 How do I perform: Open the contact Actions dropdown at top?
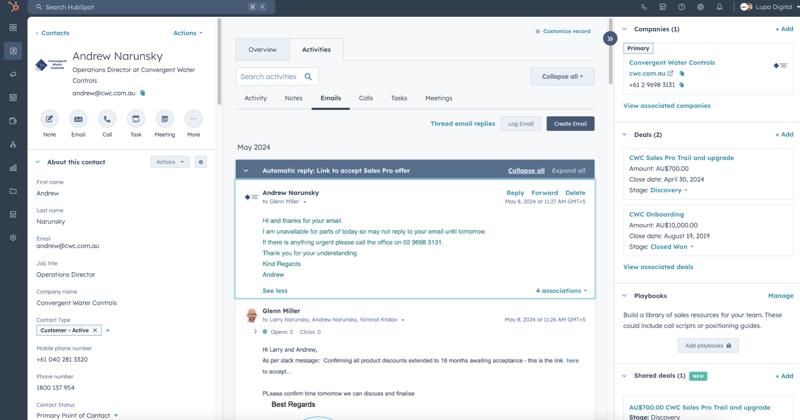pyautogui.click(x=188, y=33)
